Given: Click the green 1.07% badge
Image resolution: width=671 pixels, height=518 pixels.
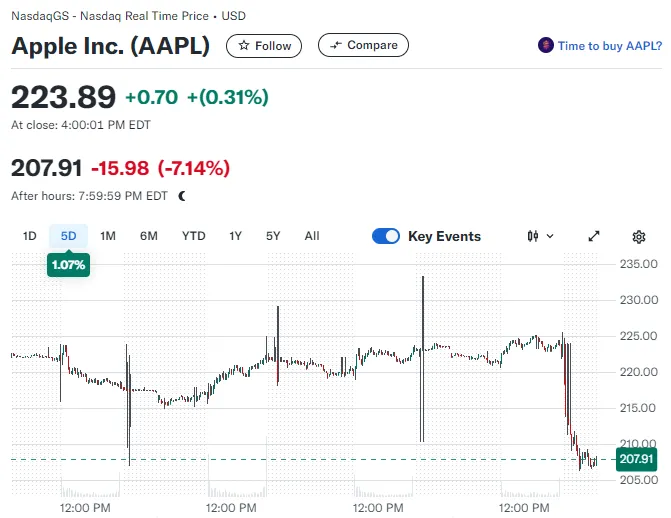Looking at the screenshot, I should pyautogui.click(x=69, y=265).
